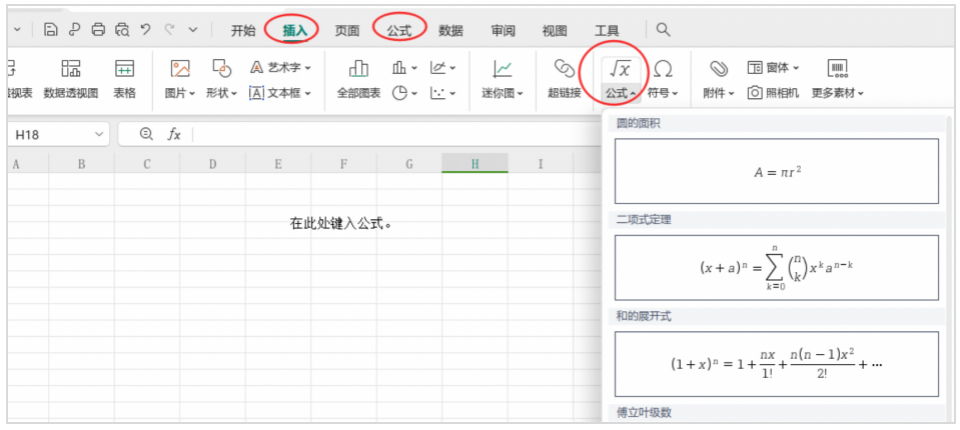Open the 文本框 text box dropdown
This screenshot has height=430, width=960.
pos(281,93)
